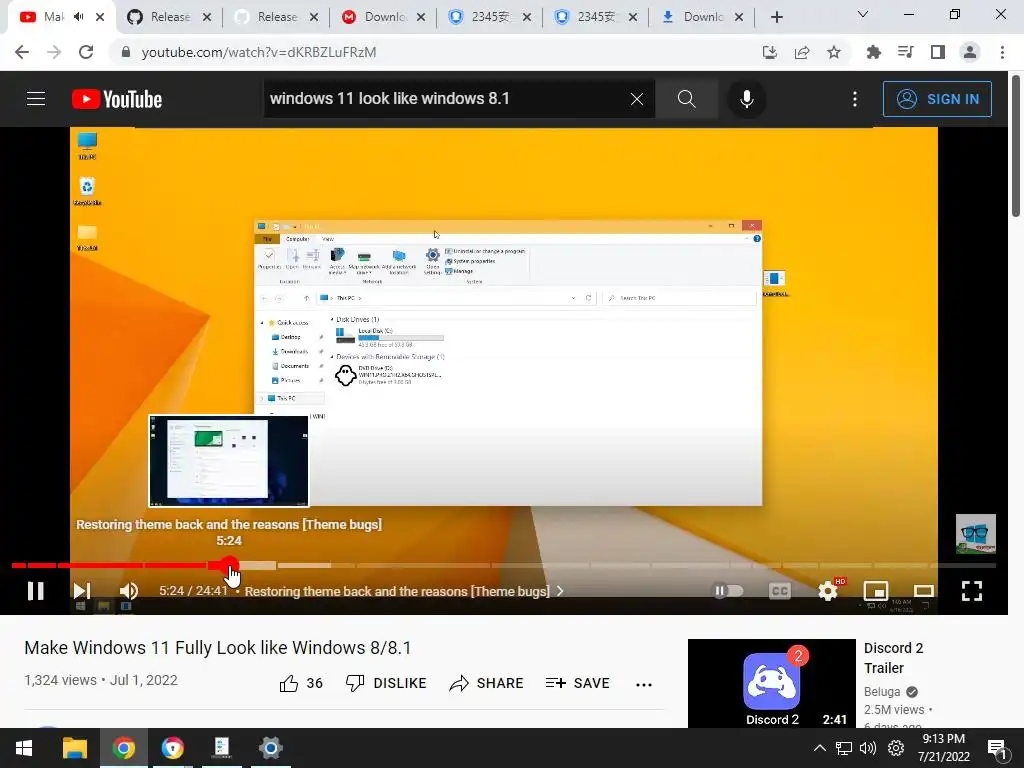This screenshot has width=1024, height=768.
Task: Open volume control in system tray
Action: pyautogui.click(x=868, y=748)
